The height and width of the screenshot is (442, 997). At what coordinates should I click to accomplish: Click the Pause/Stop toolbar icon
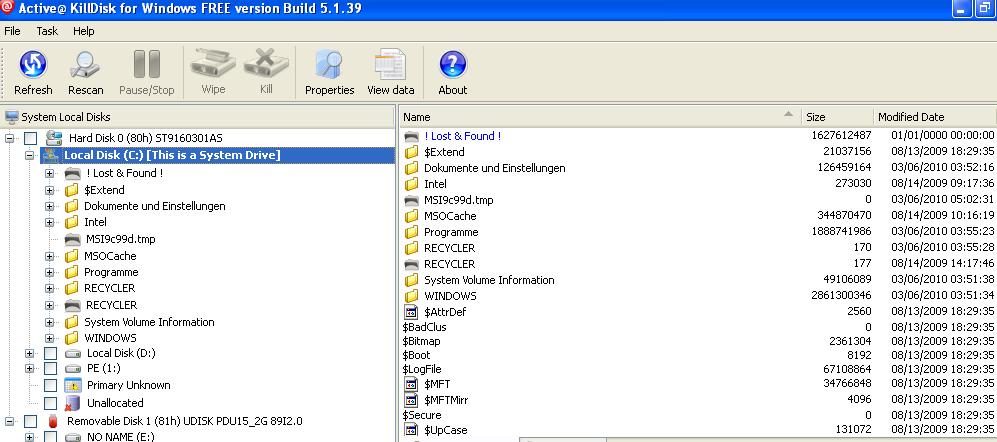pyautogui.click(x=146, y=65)
